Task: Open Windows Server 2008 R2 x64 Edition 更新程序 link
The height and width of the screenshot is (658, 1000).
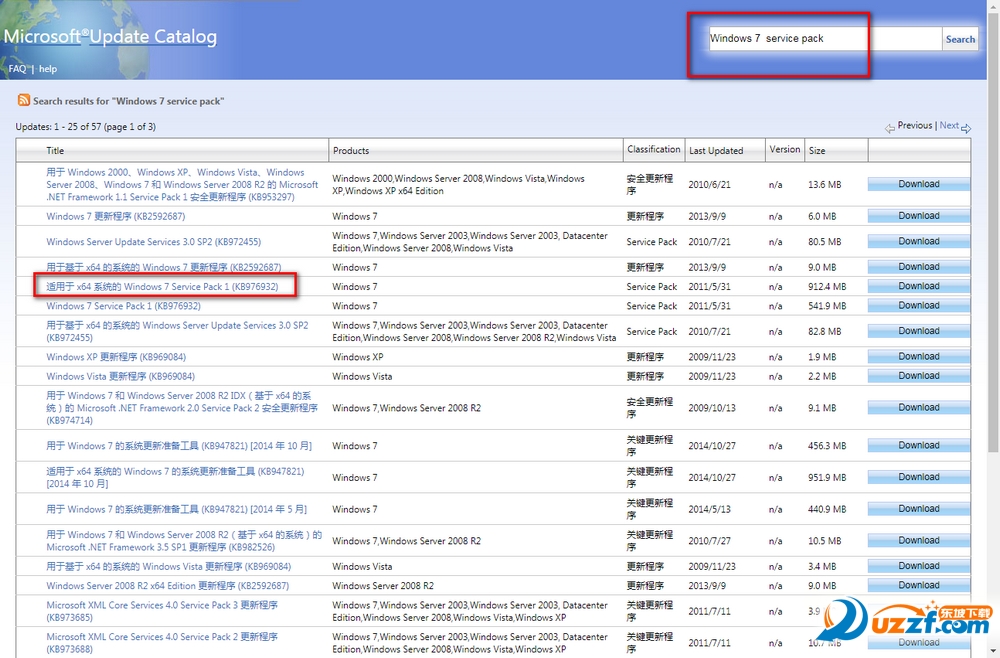Action: 167,585
